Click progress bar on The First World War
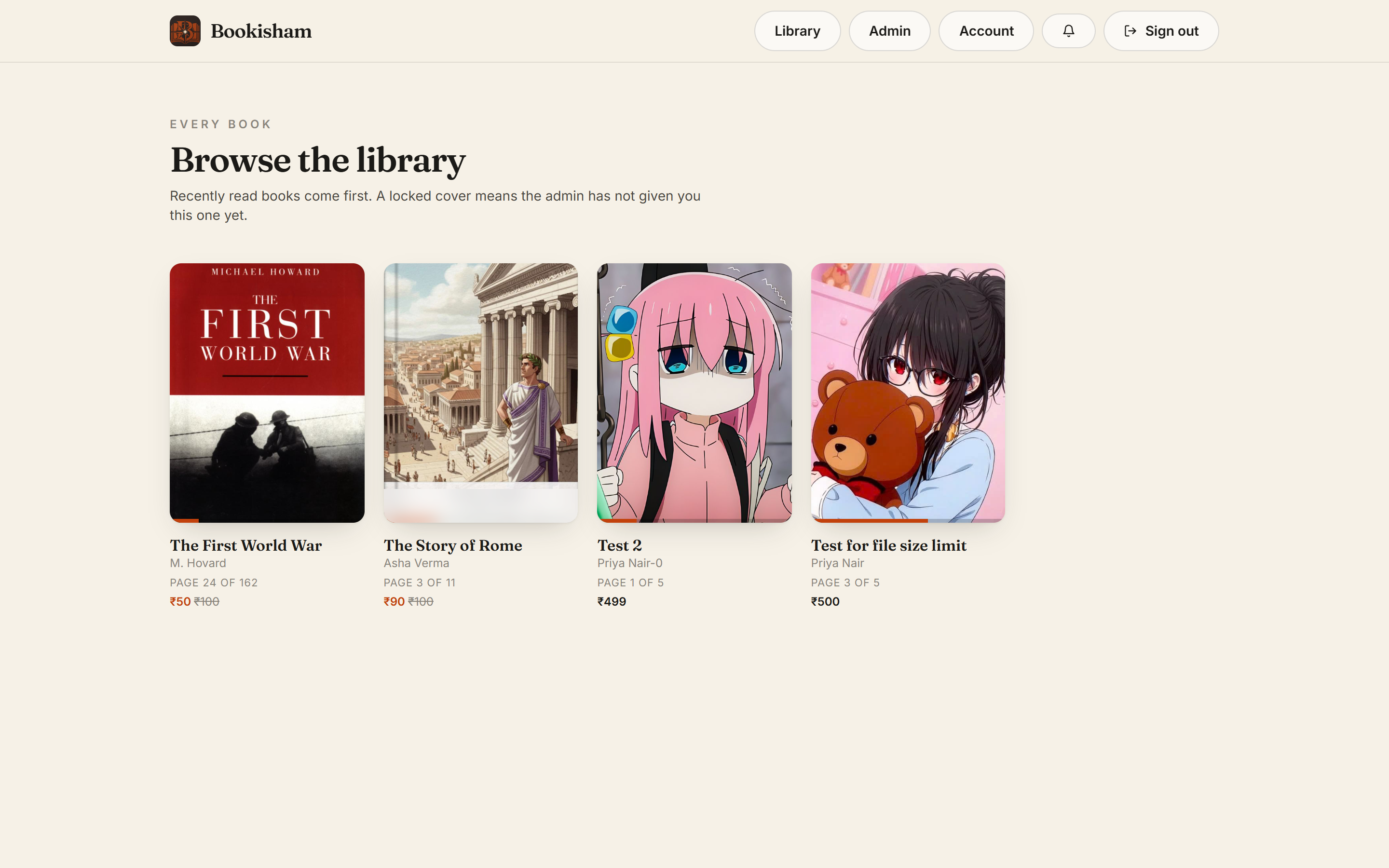The width and height of the screenshot is (1389, 868). 267,521
